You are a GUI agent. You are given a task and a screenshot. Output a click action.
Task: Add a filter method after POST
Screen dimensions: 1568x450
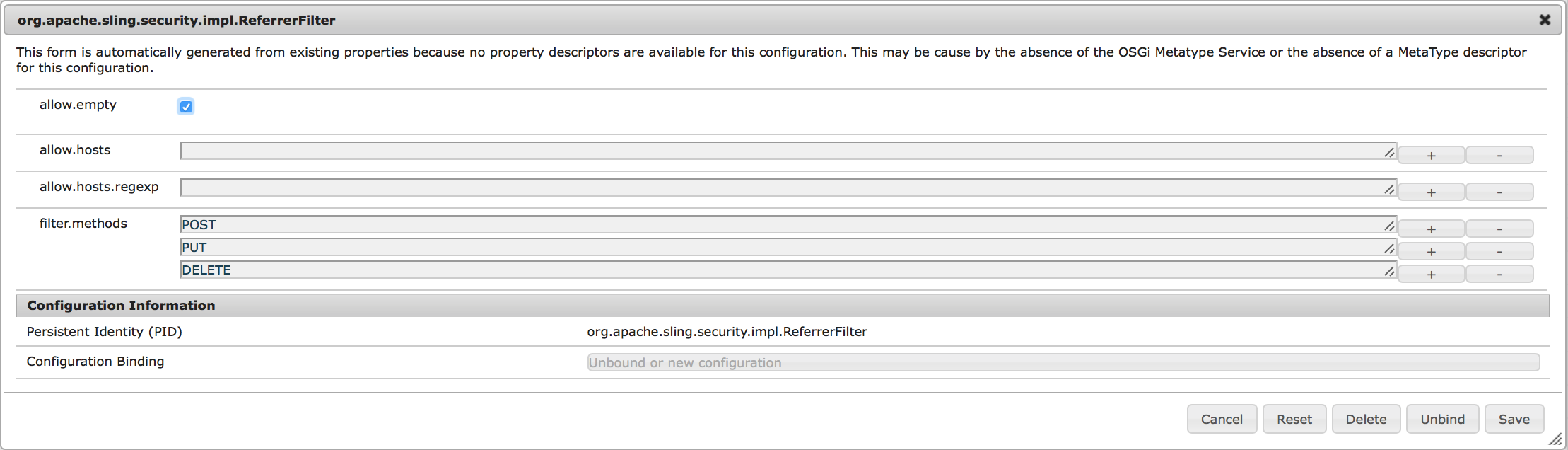[x=1431, y=229]
